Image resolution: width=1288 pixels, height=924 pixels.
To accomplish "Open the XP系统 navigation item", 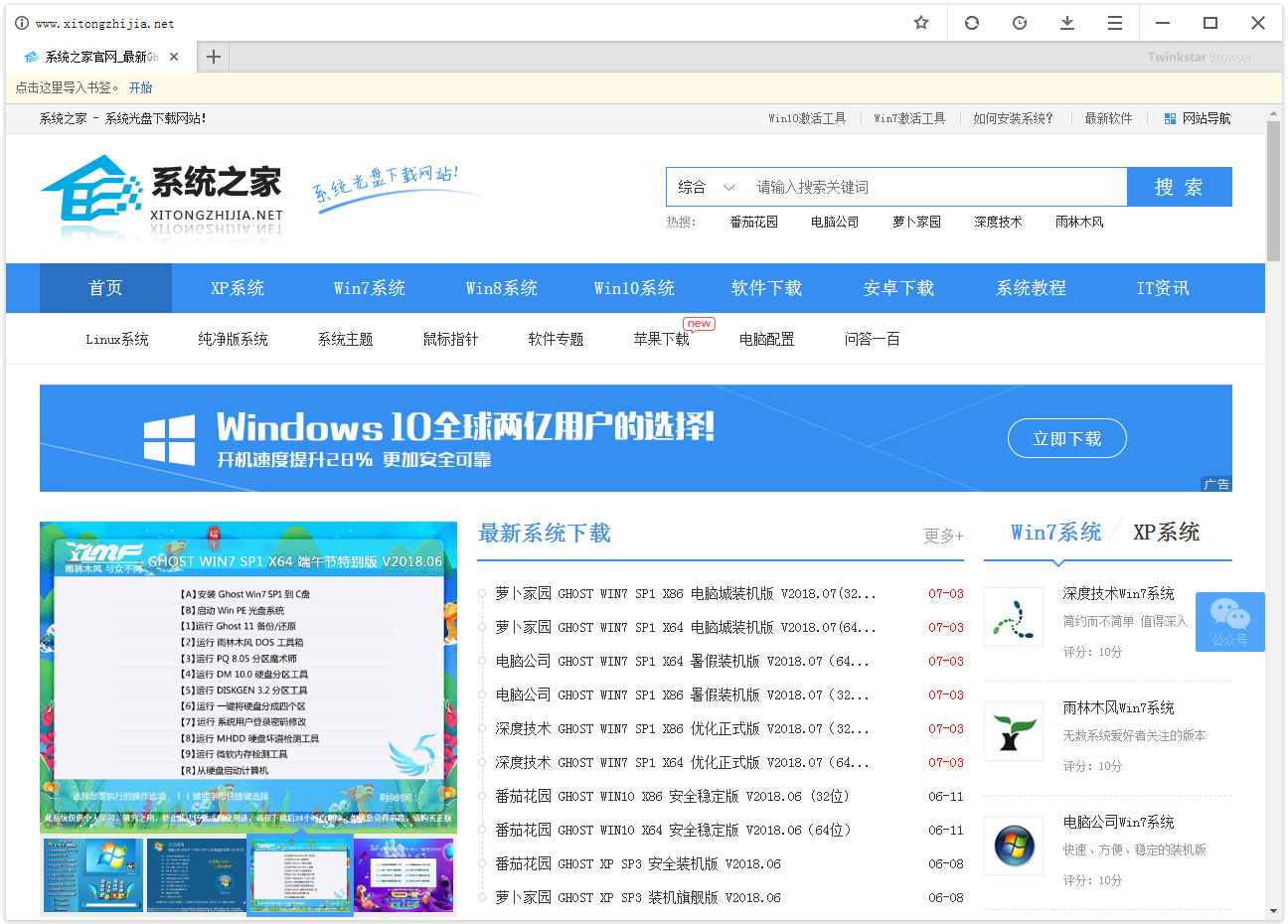I will [238, 288].
